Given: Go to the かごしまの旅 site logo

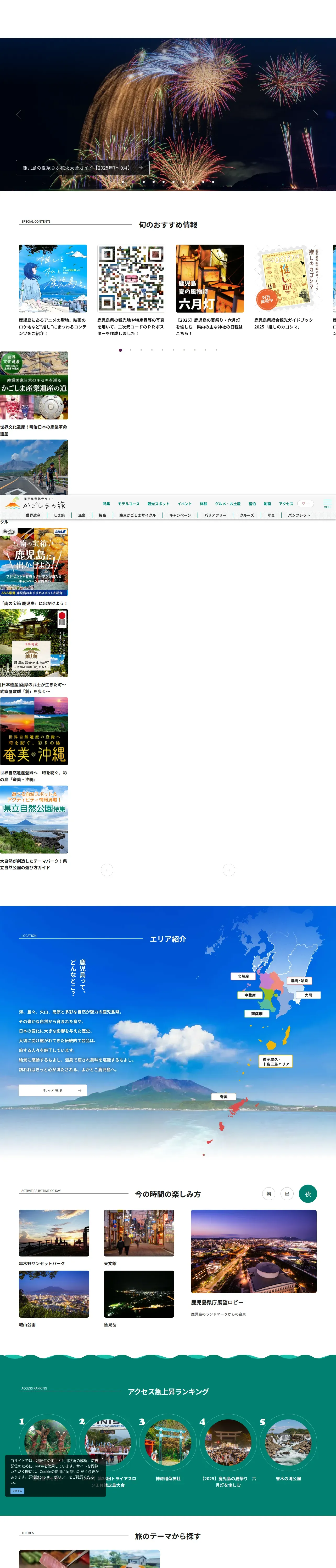Looking at the screenshot, I should pos(35,503).
